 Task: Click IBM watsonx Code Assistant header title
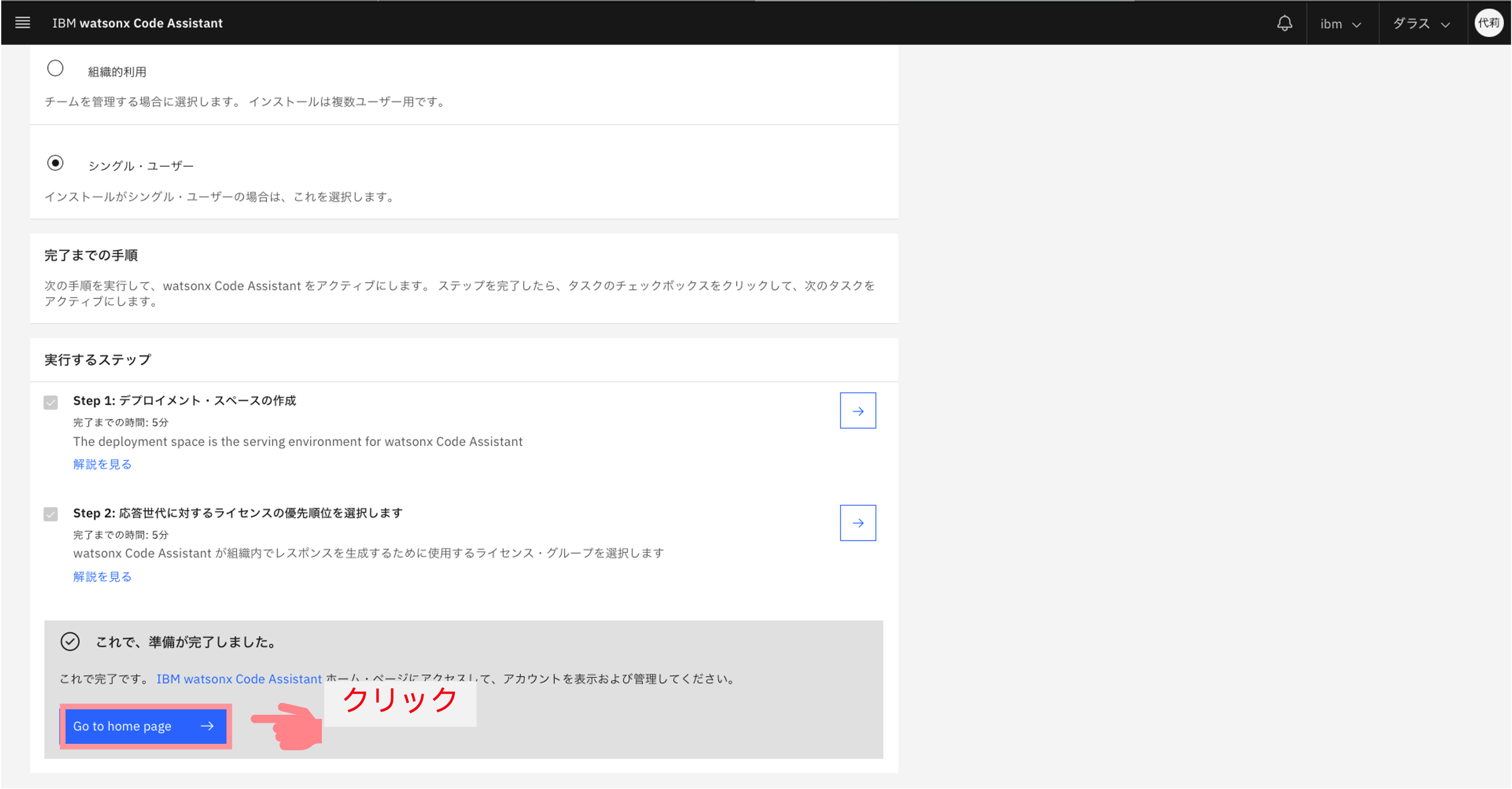(x=137, y=23)
